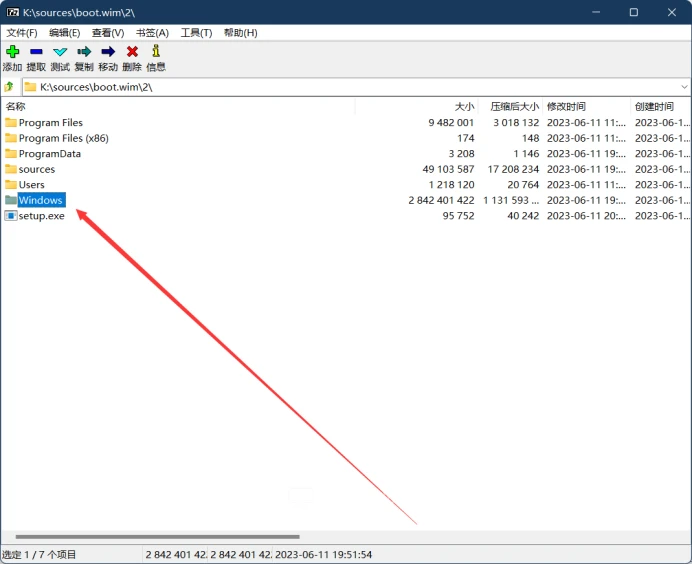This screenshot has height=565, width=692.
Task: Click the horizontal scrollbar thumb at bottom
Action: pyautogui.click(x=158, y=537)
